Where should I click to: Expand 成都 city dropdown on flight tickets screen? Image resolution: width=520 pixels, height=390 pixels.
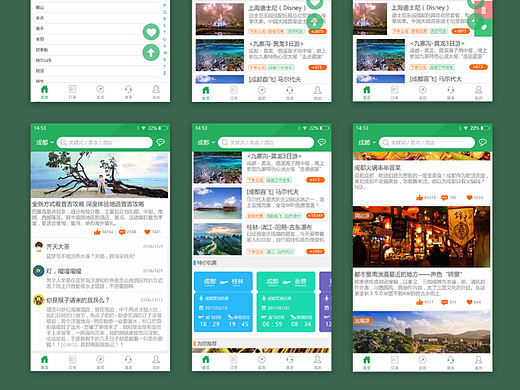(x=206, y=142)
